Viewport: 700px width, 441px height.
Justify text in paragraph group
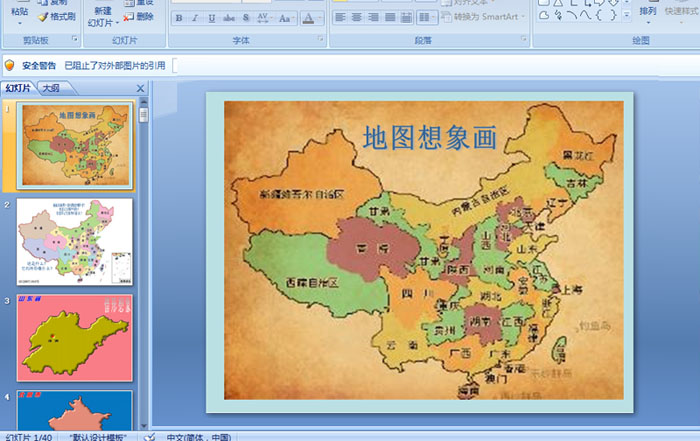pos(390,17)
